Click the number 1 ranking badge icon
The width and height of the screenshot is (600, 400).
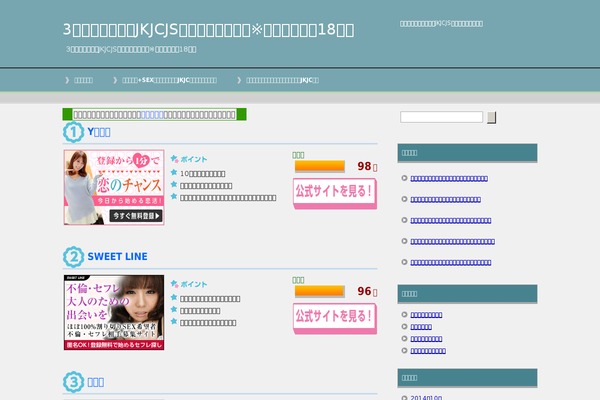pyautogui.click(x=73, y=132)
